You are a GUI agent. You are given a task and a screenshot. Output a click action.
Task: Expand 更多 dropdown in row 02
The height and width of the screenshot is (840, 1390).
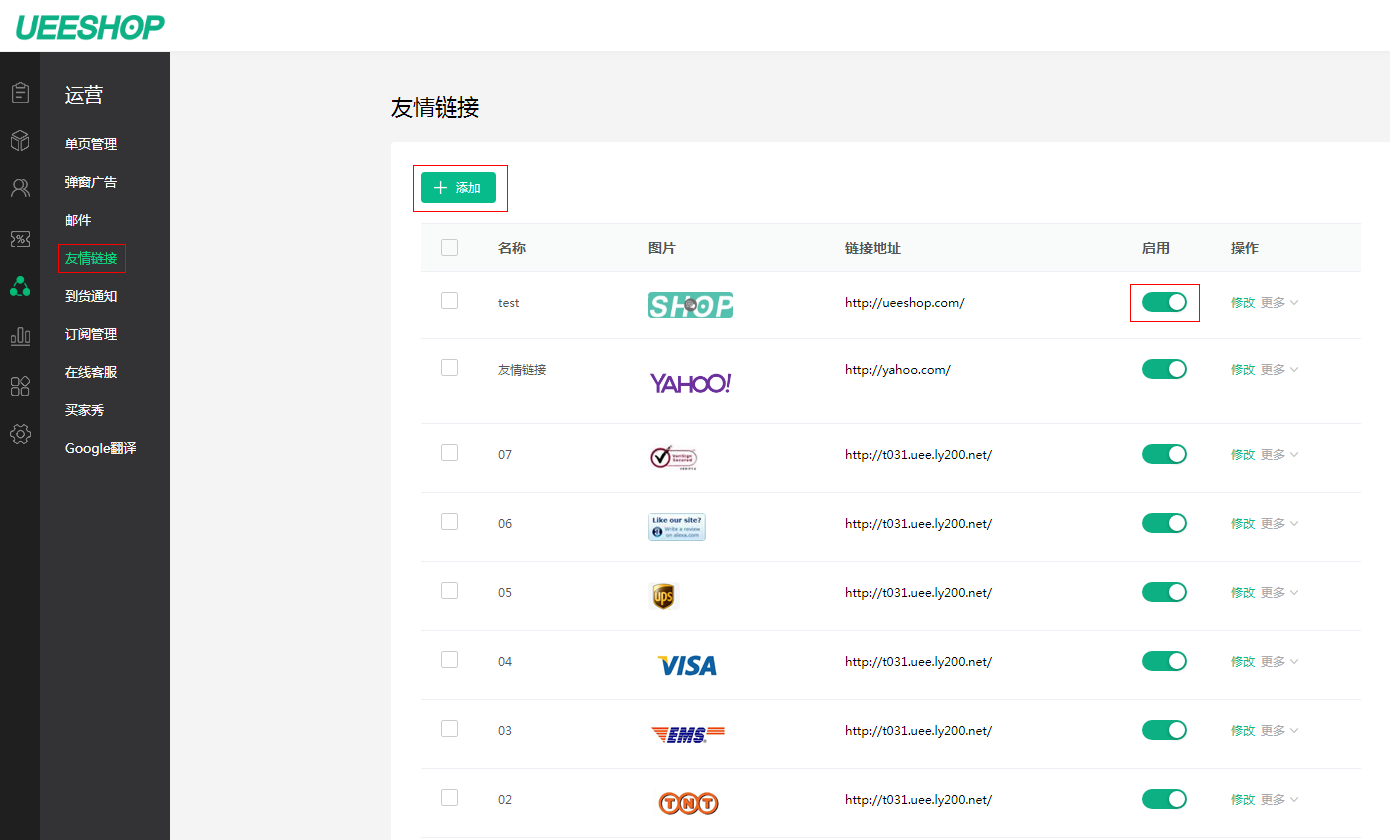tap(1279, 799)
